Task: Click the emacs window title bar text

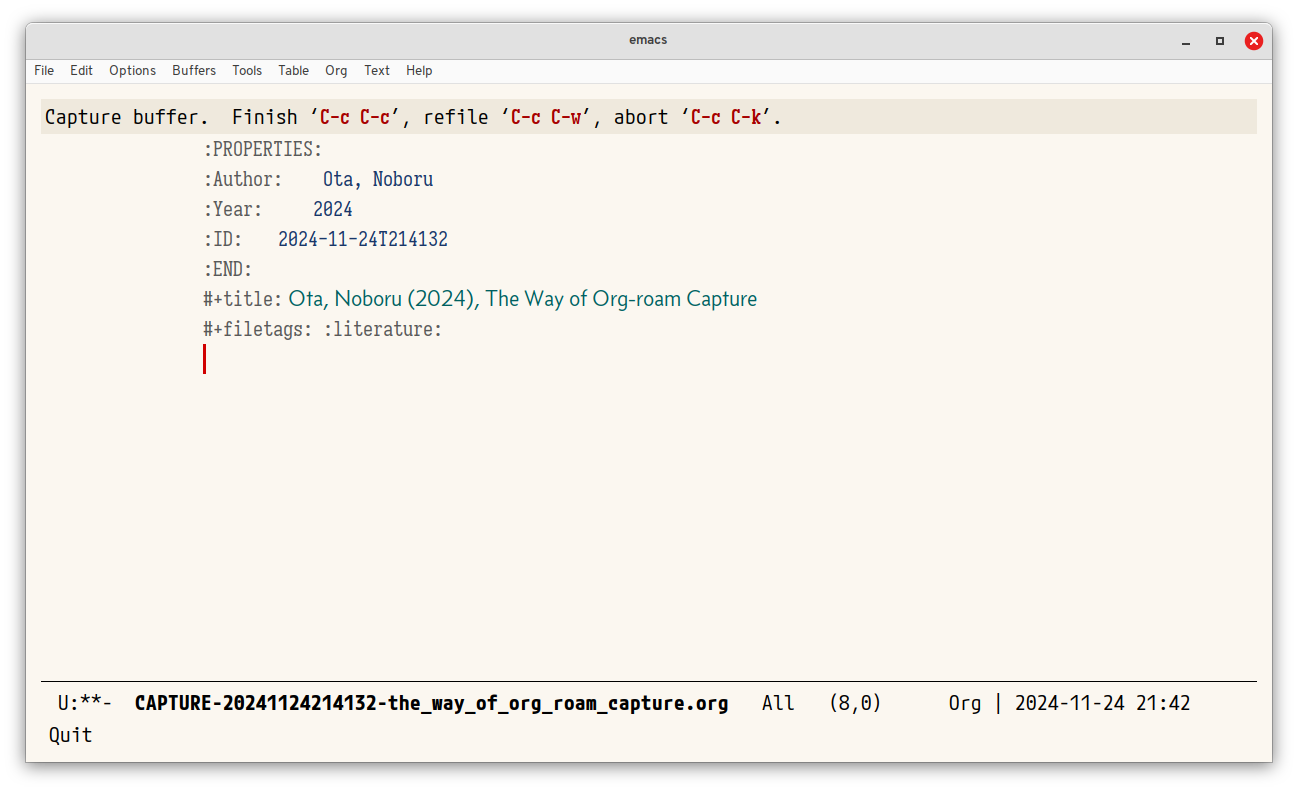Action: coord(648,40)
